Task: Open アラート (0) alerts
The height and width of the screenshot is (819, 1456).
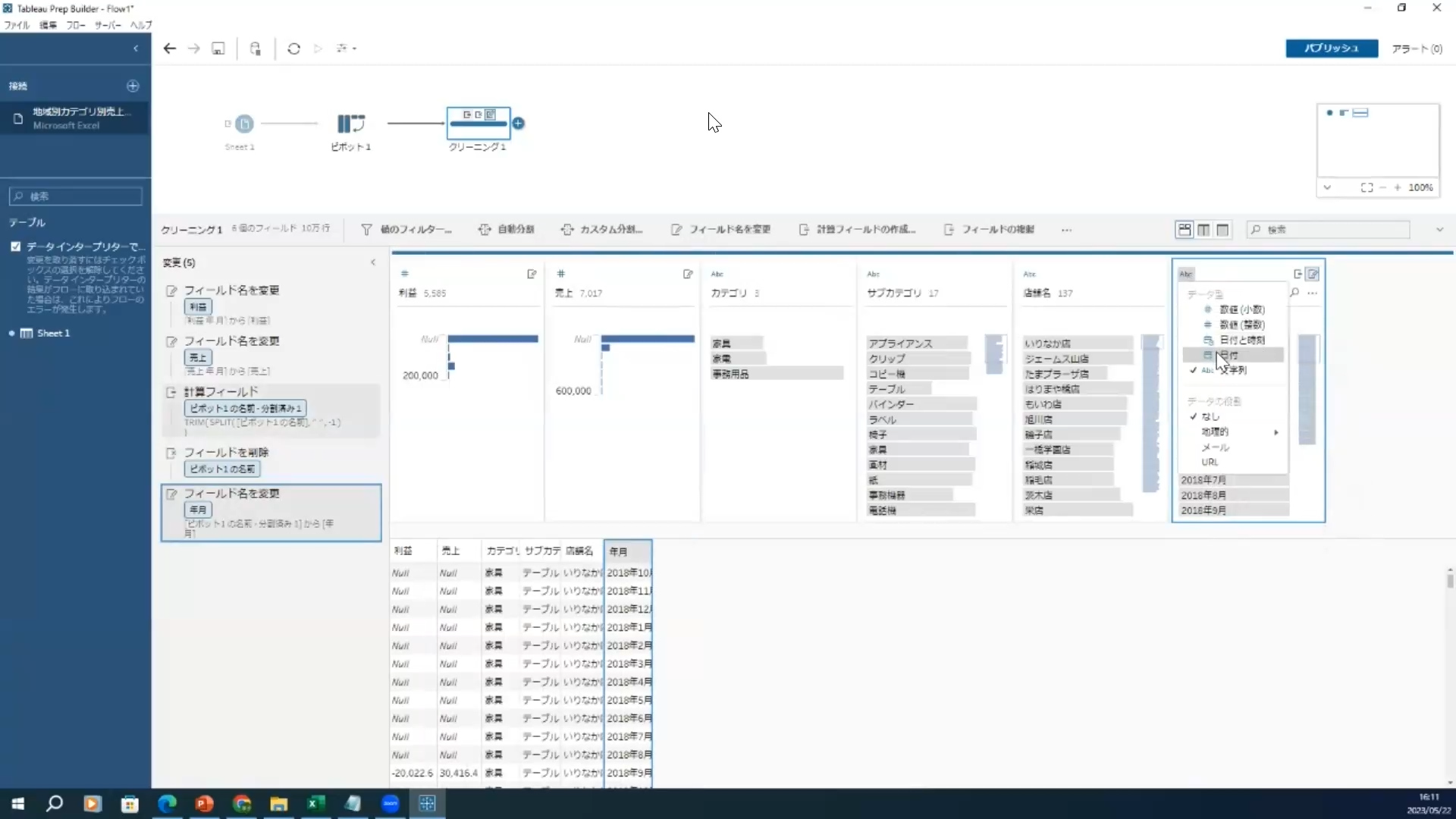Action: pyautogui.click(x=1417, y=49)
